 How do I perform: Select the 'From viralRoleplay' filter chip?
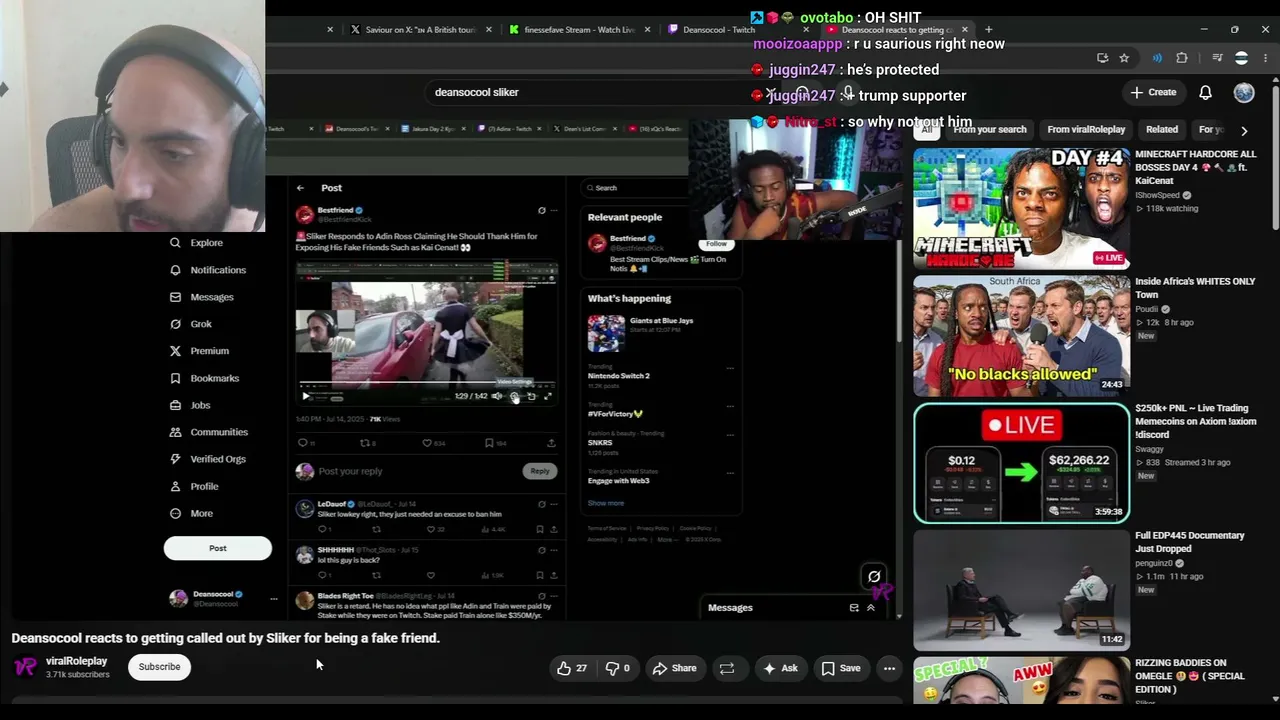(1086, 130)
